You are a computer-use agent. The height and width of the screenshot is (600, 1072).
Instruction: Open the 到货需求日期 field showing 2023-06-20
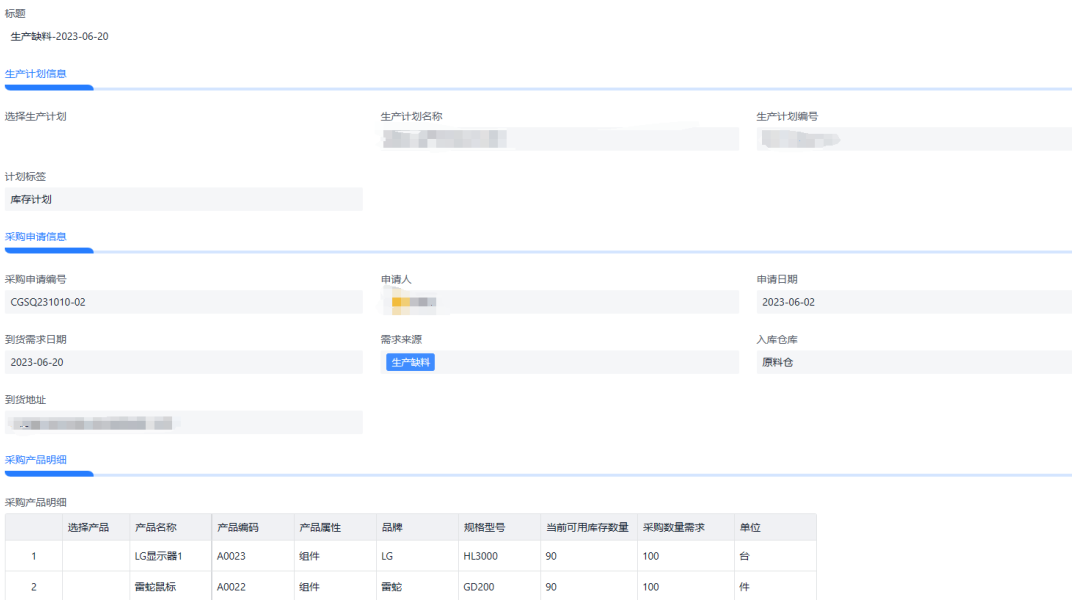click(x=183, y=362)
